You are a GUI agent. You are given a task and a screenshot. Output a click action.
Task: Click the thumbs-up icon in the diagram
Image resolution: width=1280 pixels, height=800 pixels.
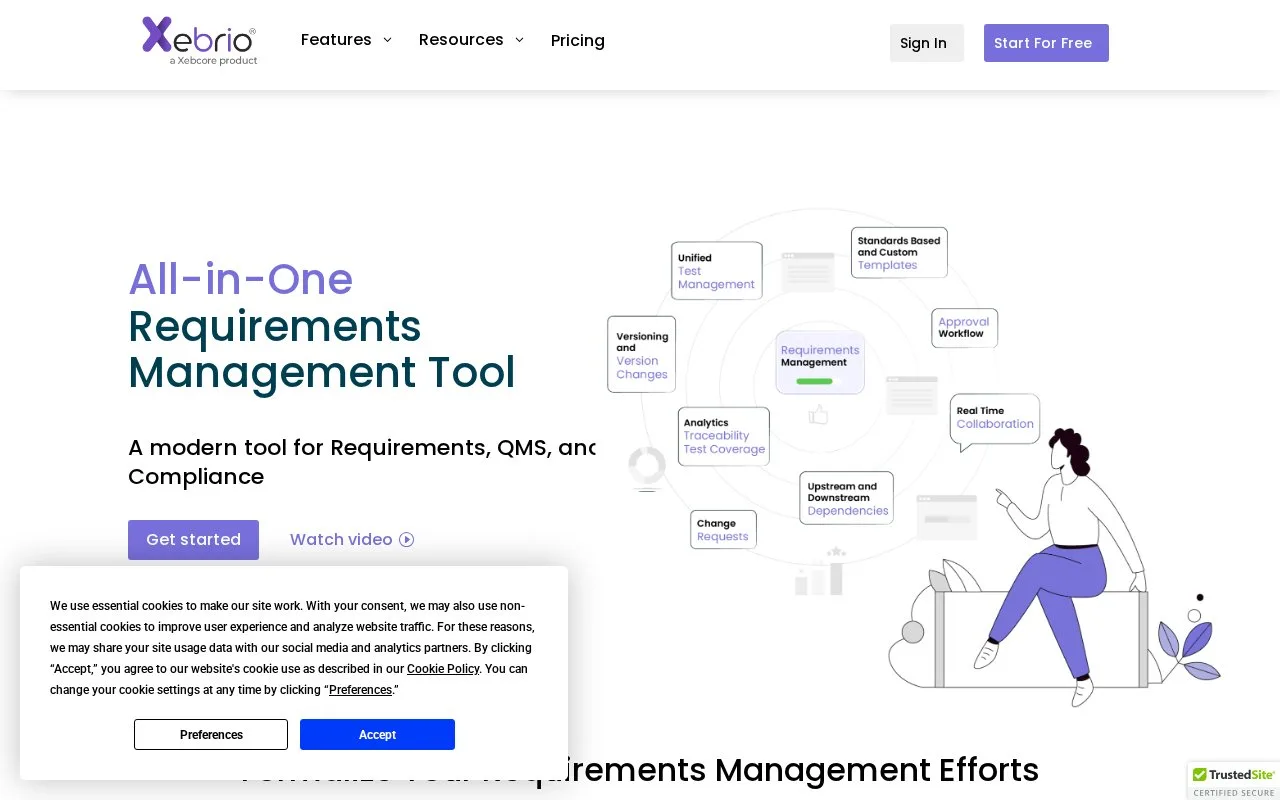tap(819, 414)
